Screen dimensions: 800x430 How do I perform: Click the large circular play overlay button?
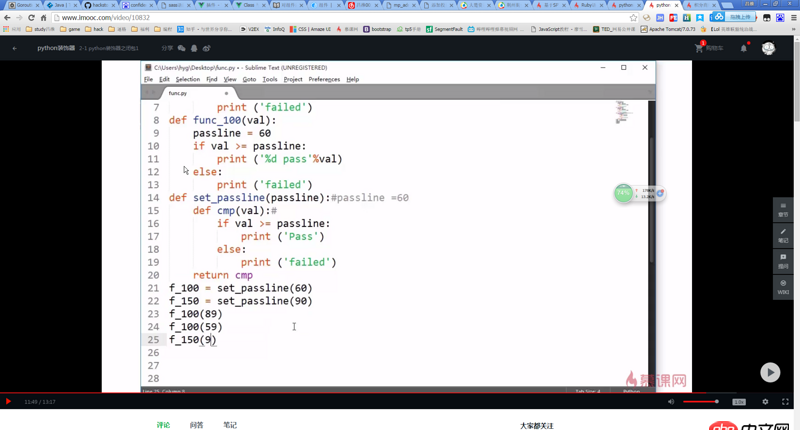pyautogui.click(x=770, y=372)
